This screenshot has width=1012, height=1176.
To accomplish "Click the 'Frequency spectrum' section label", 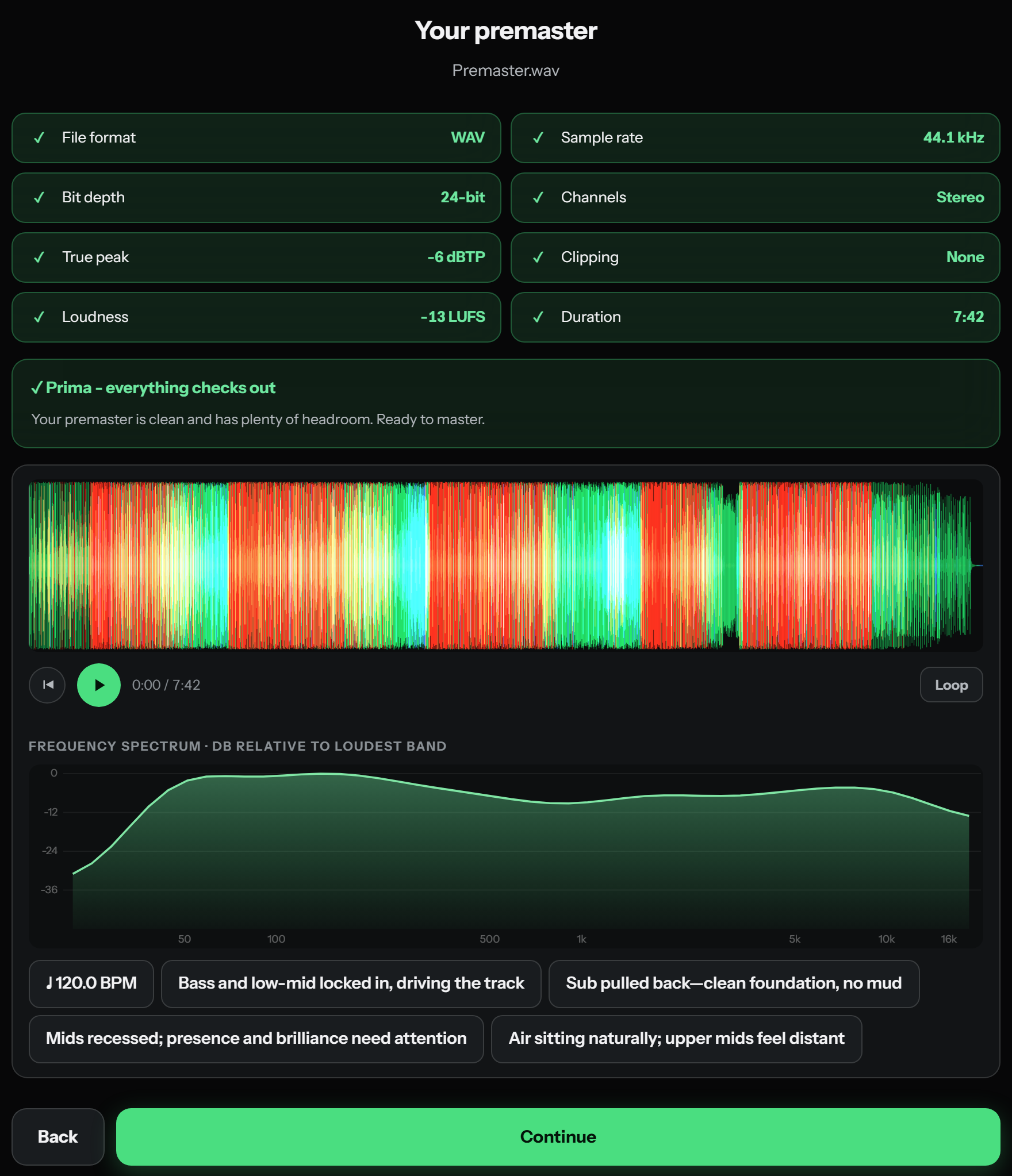I will (237, 746).
